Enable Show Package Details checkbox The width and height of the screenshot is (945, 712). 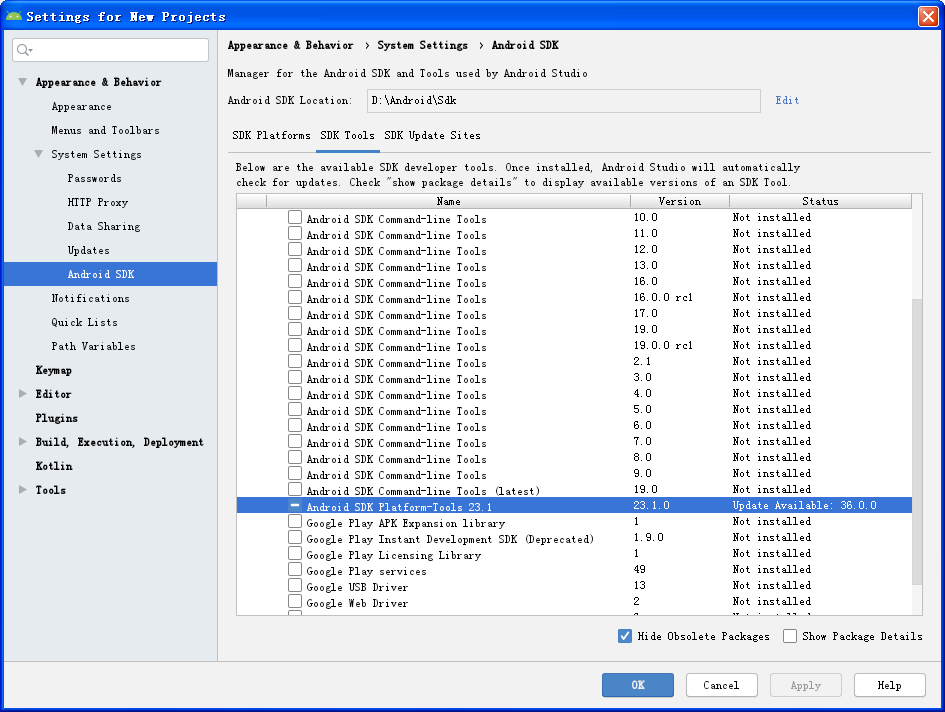coord(790,636)
